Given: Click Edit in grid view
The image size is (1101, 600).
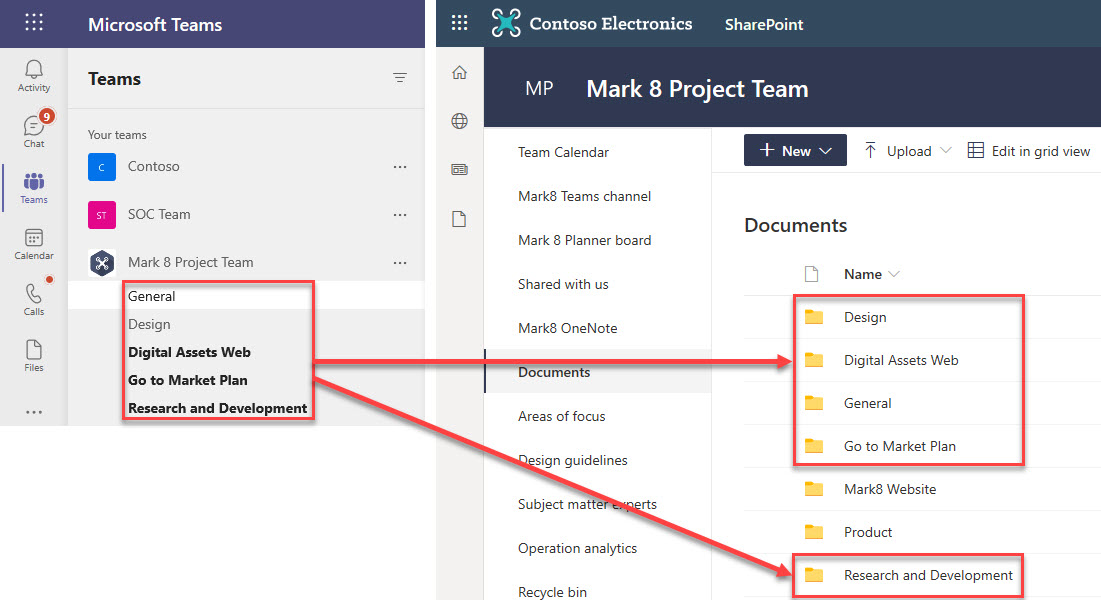Looking at the screenshot, I should coord(1029,150).
